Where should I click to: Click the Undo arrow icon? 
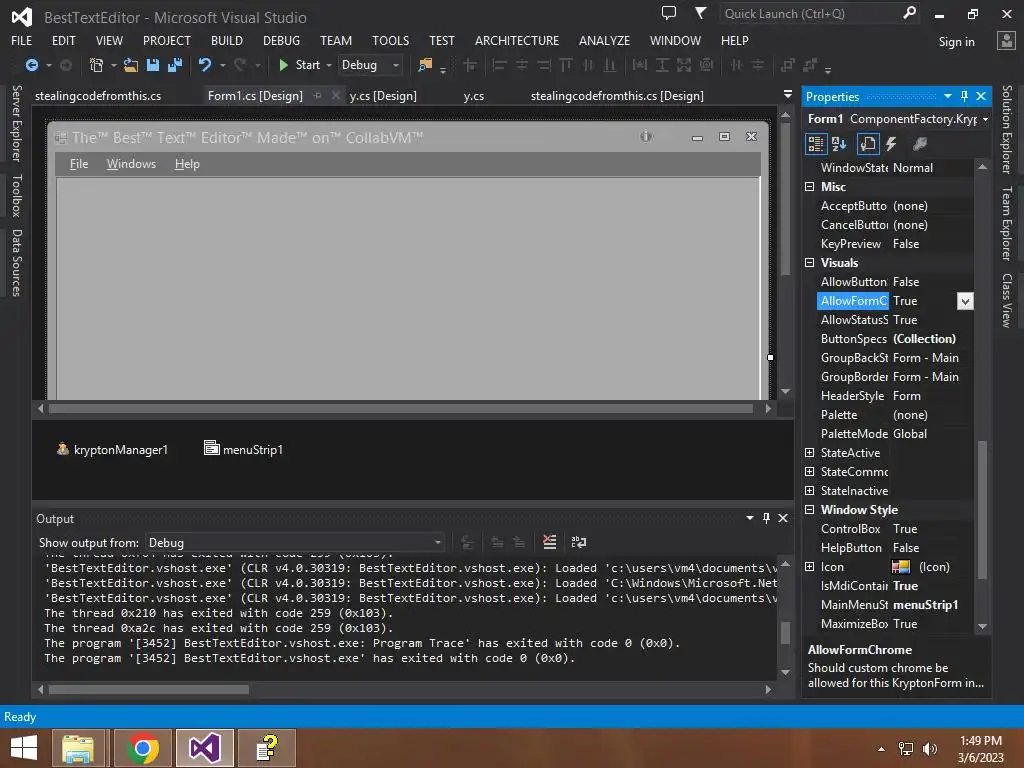pyautogui.click(x=205, y=65)
